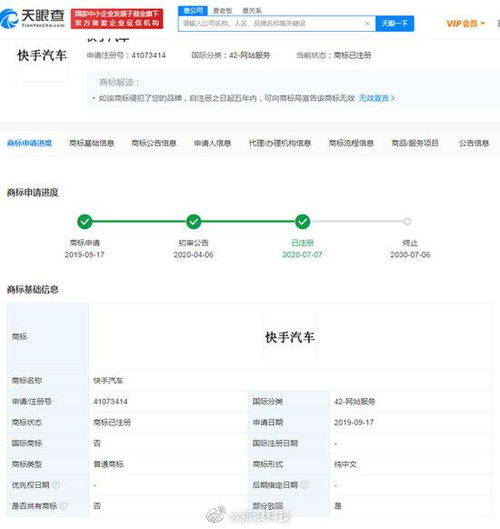Open the 无效宣告 link
Image resolution: width=500 pixels, height=529 pixels.
[376, 98]
